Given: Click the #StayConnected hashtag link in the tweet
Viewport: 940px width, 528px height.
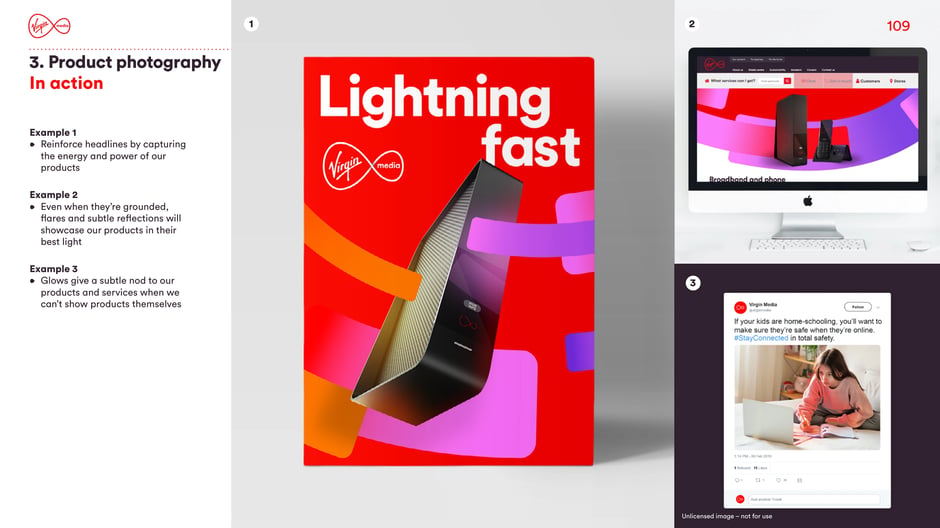Looking at the screenshot, I should [x=761, y=338].
